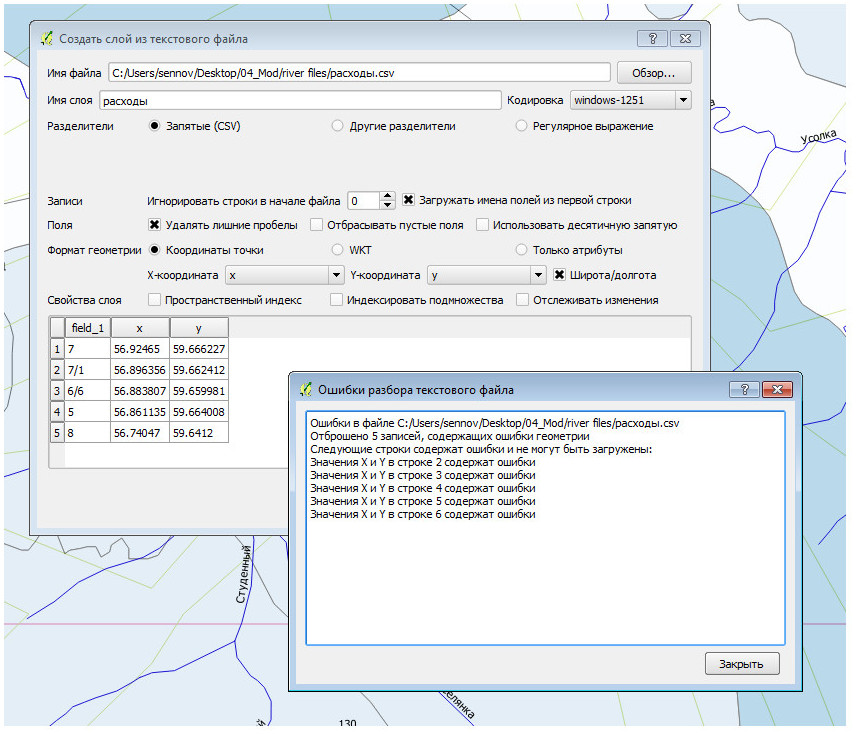Click the field_1 column header
856x734 pixels.
tap(87, 328)
